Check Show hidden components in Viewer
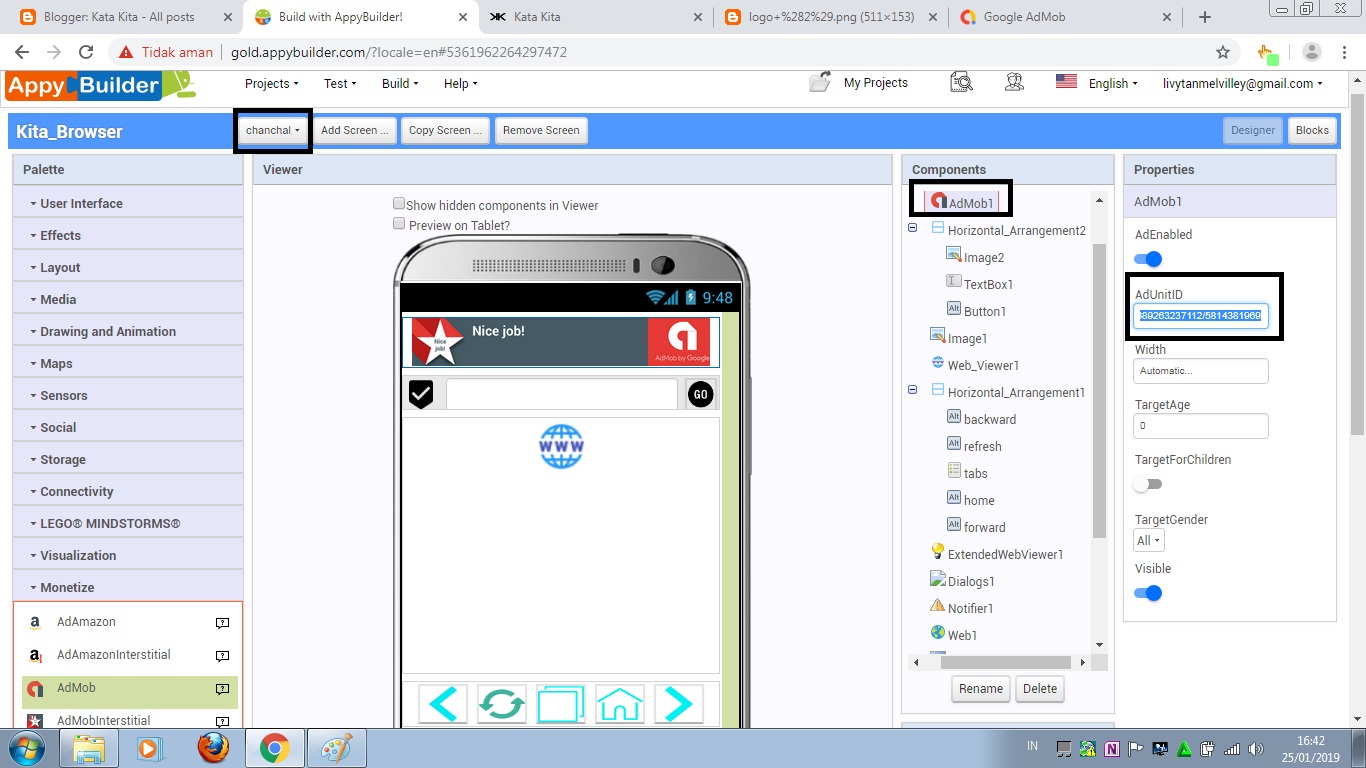 [x=399, y=204]
